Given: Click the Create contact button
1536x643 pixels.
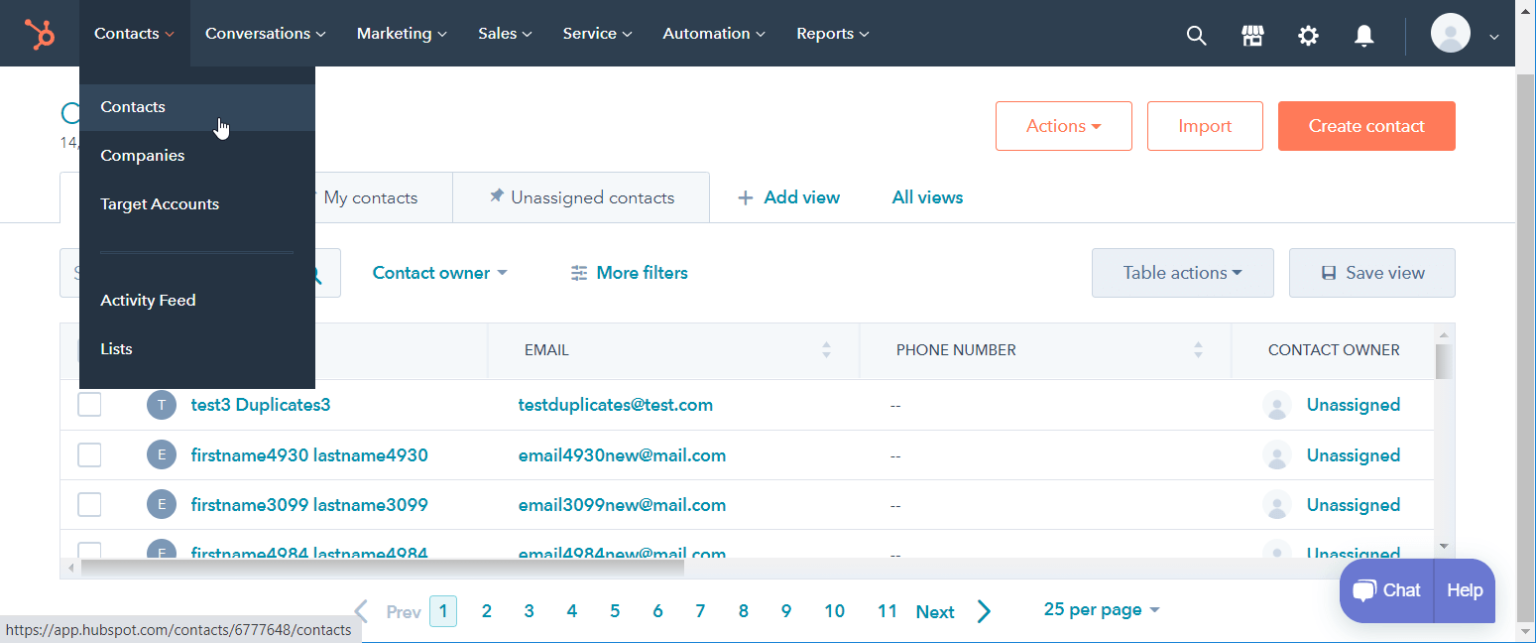Looking at the screenshot, I should pyautogui.click(x=1366, y=126).
